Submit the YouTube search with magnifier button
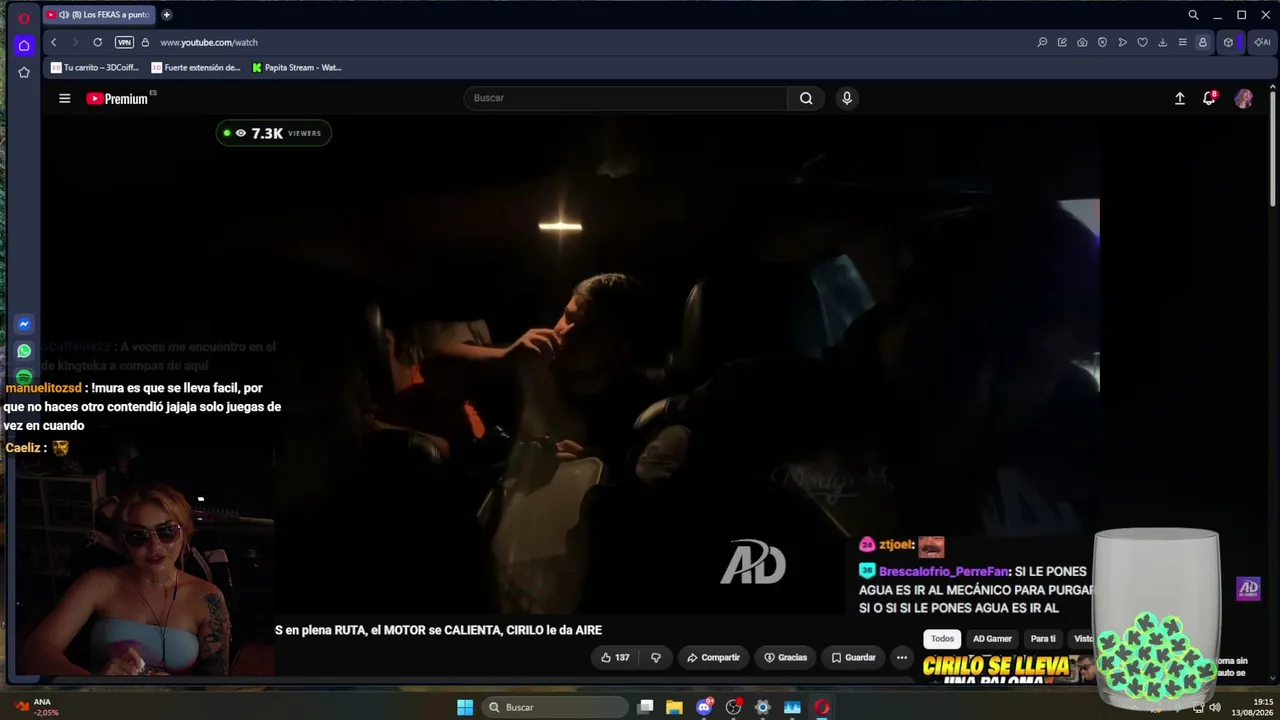1280x720 pixels. [806, 98]
